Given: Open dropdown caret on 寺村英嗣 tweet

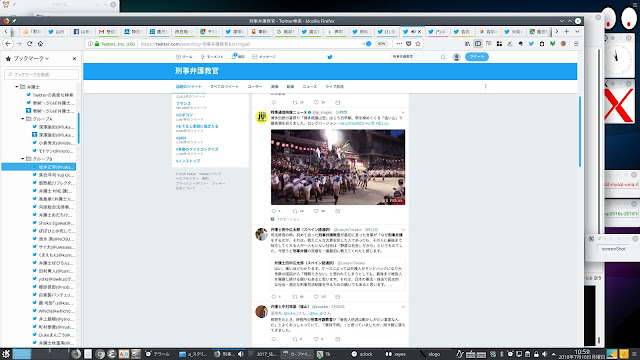Looking at the screenshot, I should [x=403, y=307].
